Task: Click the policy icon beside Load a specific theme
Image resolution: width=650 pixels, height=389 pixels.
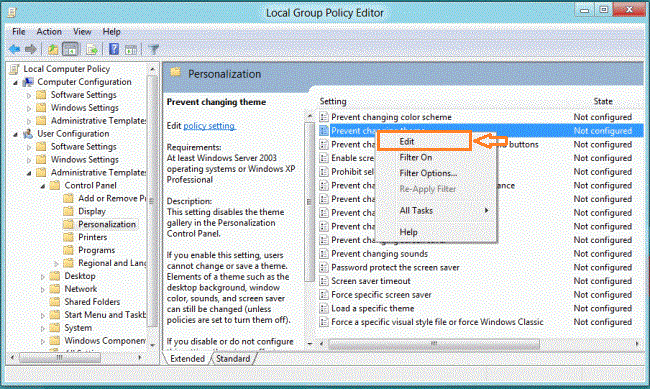Action: pos(324,308)
